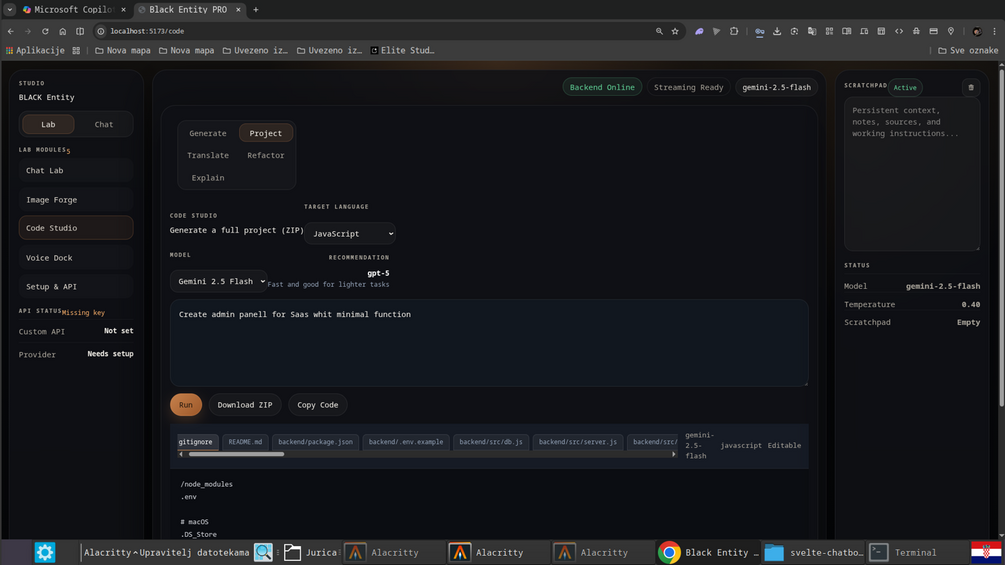Select the Translate code mode
The width and height of the screenshot is (1005, 565).
tap(208, 155)
